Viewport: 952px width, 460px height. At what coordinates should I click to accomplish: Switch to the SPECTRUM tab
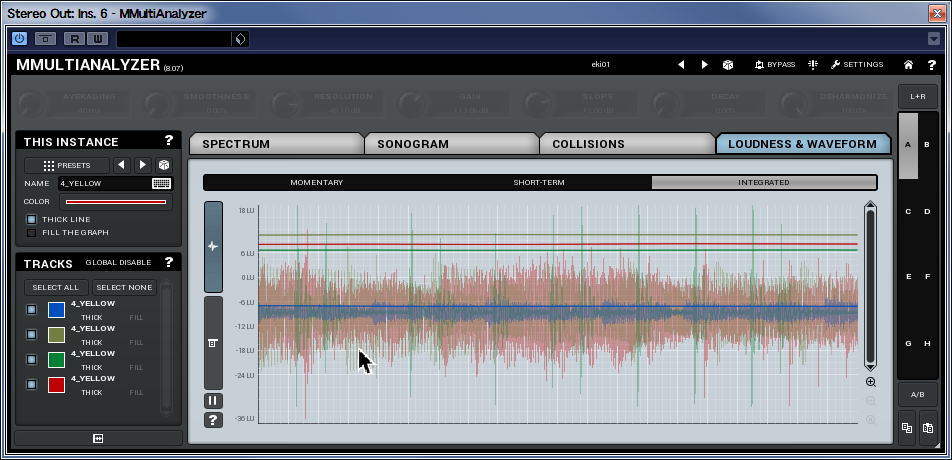pos(276,144)
